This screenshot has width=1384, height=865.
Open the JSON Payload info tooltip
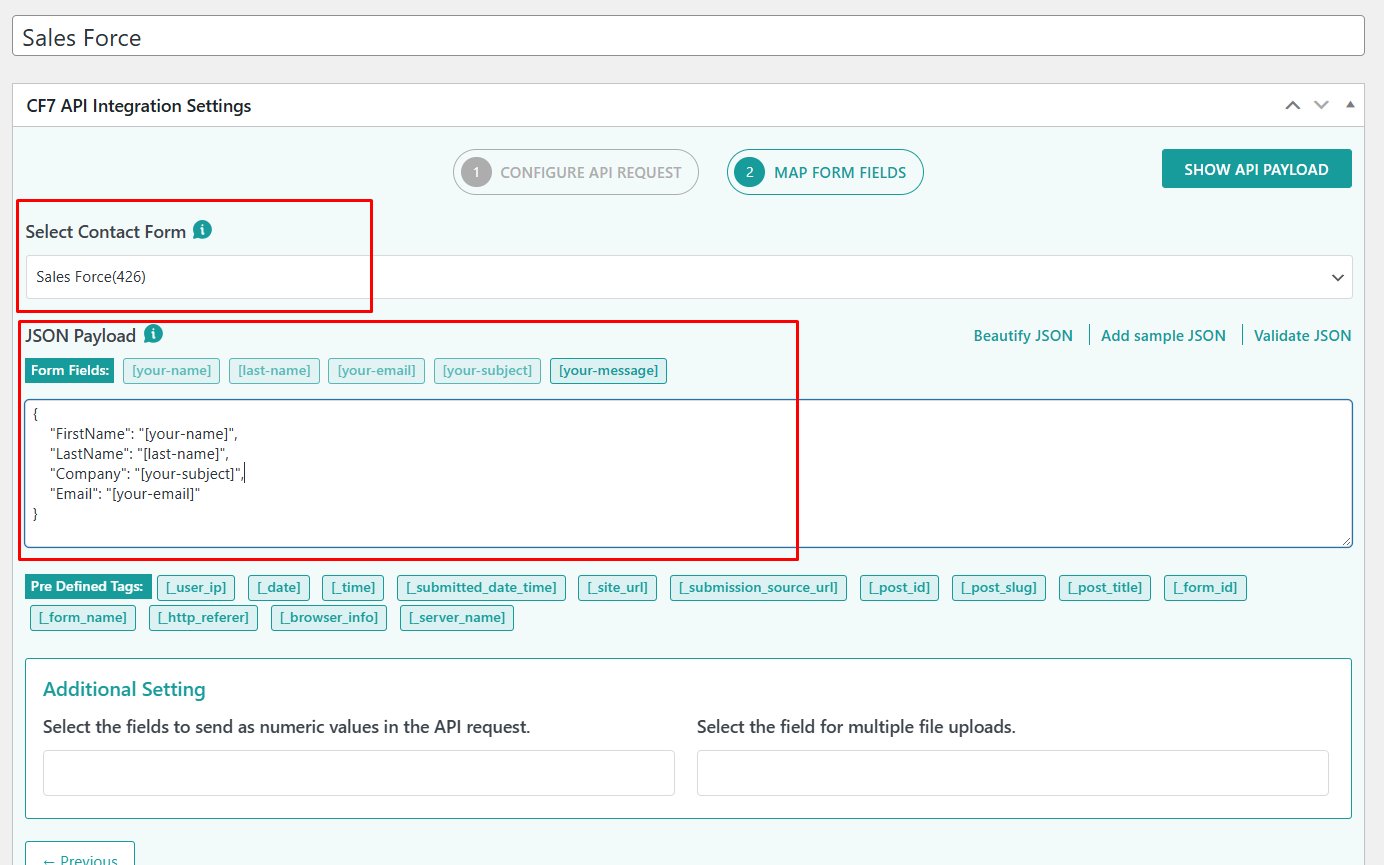coord(152,334)
